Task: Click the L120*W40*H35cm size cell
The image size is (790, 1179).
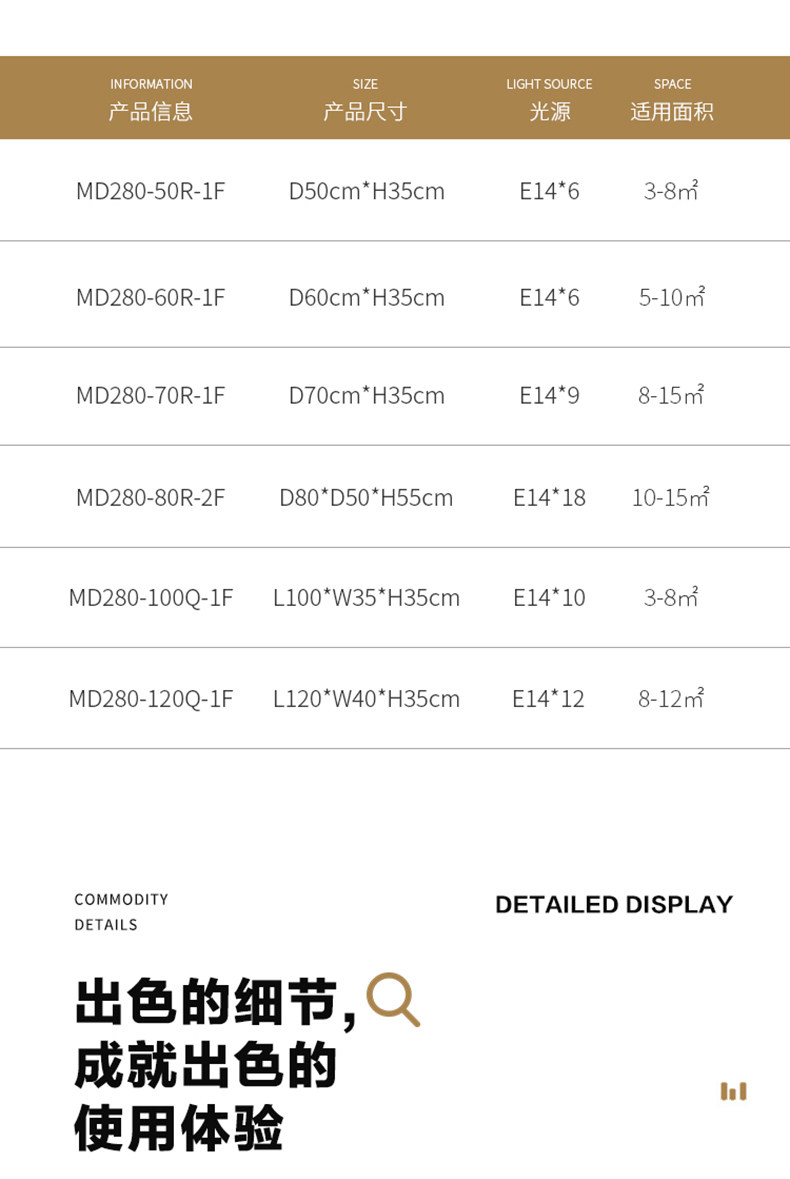Action: coord(366,699)
